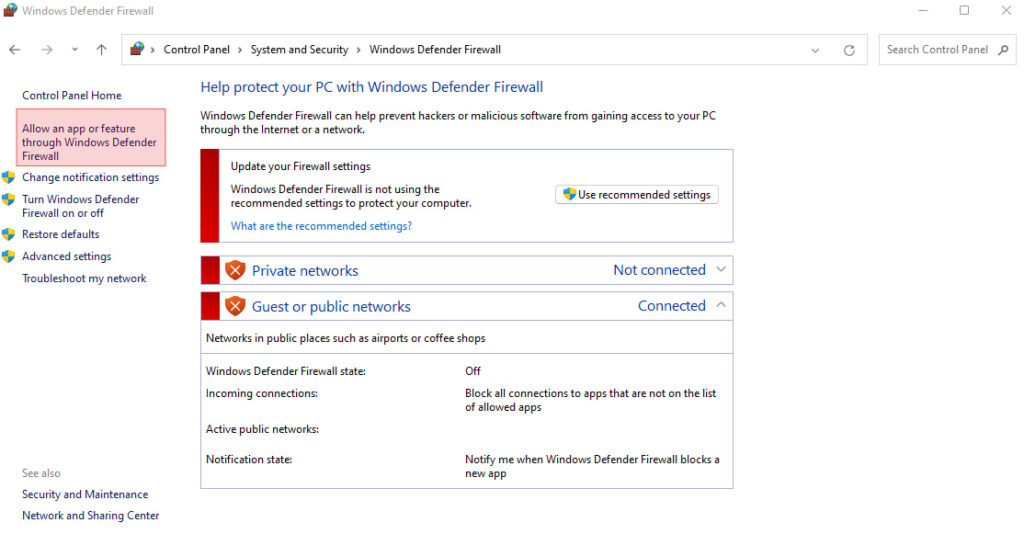The height and width of the screenshot is (534, 1024).
Task: Open Change notification settings
Action: tap(90, 177)
